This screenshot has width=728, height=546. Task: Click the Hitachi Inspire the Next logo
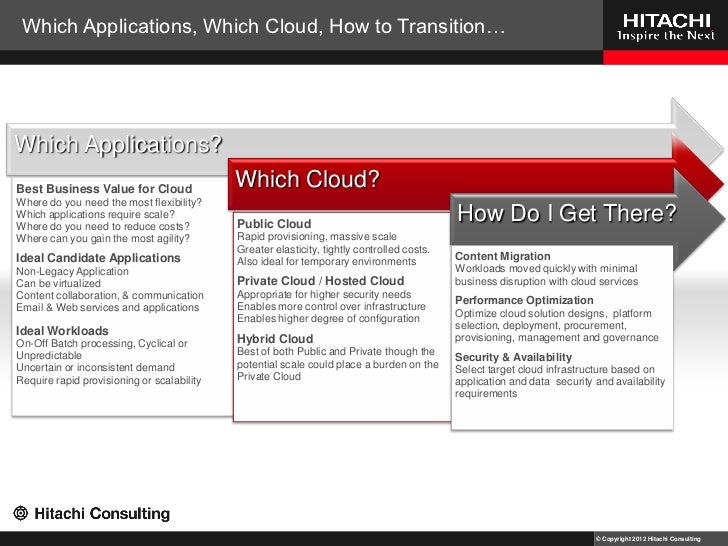(666, 27)
